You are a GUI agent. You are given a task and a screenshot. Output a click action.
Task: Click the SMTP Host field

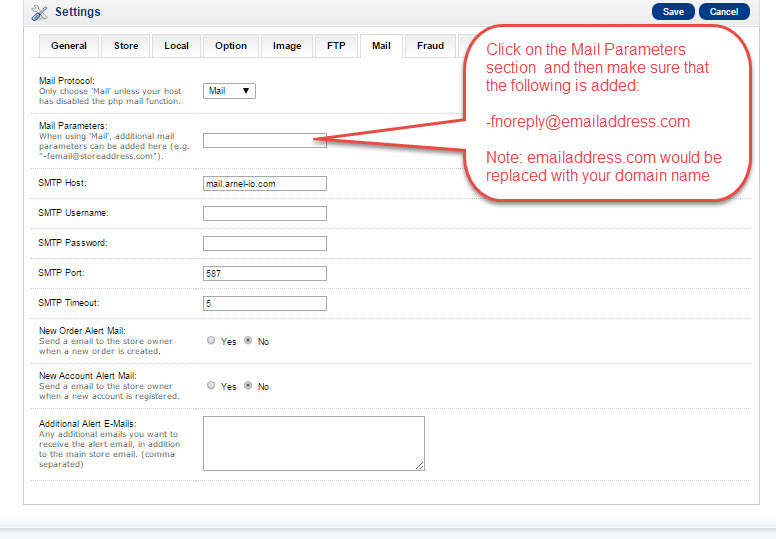264,183
